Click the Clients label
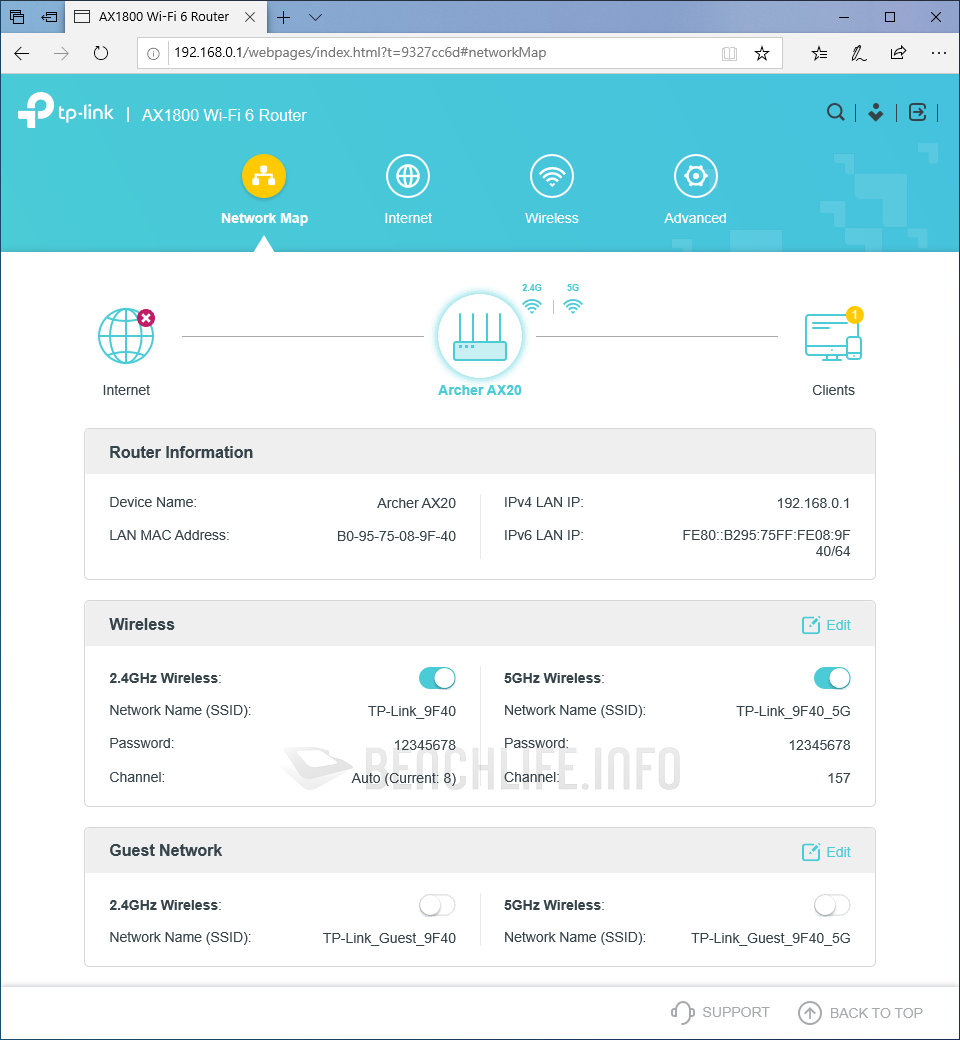 833,390
